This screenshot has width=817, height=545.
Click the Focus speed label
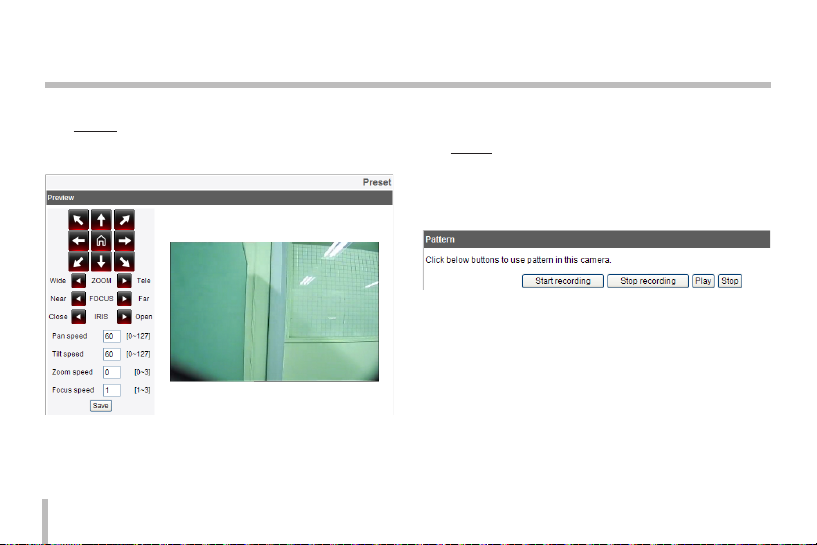pyautogui.click(x=73, y=390)
